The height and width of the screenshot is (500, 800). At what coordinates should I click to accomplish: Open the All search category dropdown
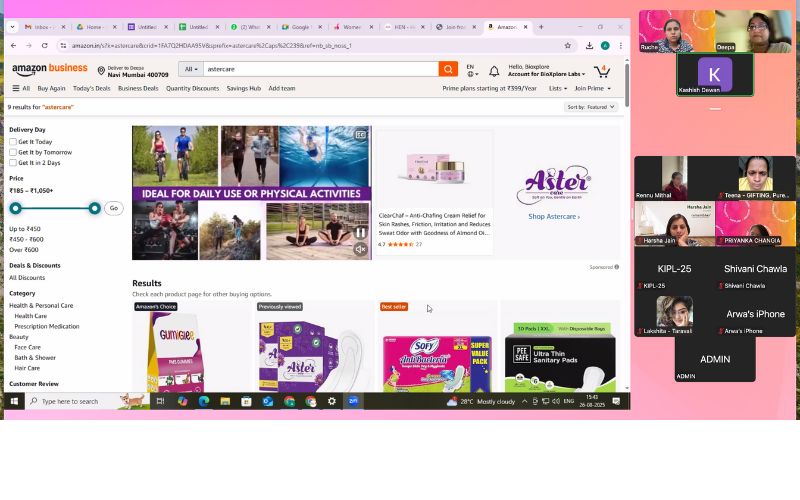(190, 69)
